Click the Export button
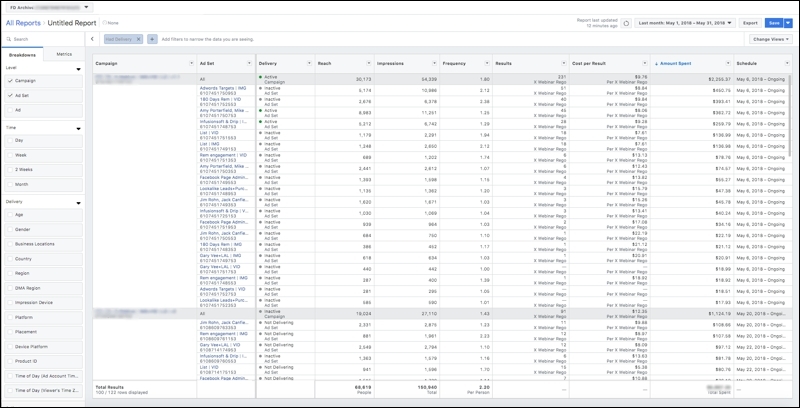 click(750, 23)
